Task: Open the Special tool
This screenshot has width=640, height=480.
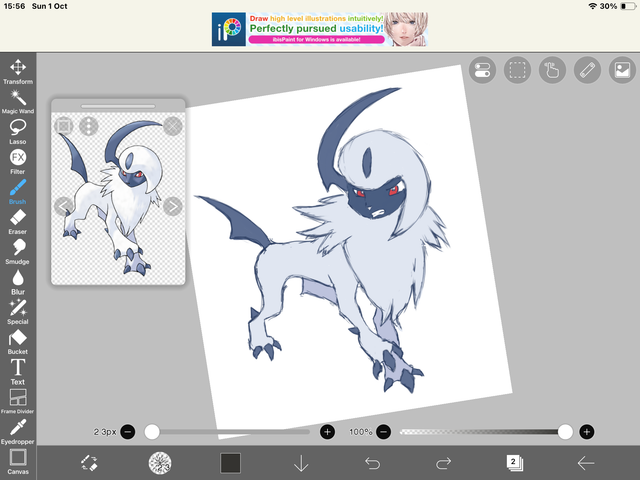Action: pyautogui.click(x=18, y=311)
